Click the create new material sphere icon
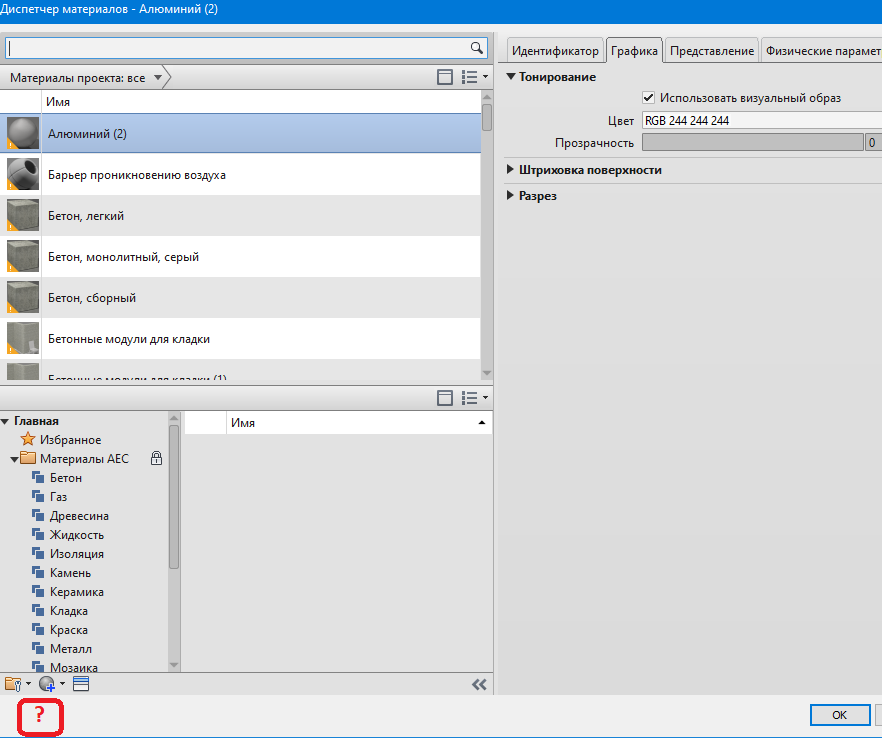The image size is (882, 739). pyautogui.click(x=48, y=684)
